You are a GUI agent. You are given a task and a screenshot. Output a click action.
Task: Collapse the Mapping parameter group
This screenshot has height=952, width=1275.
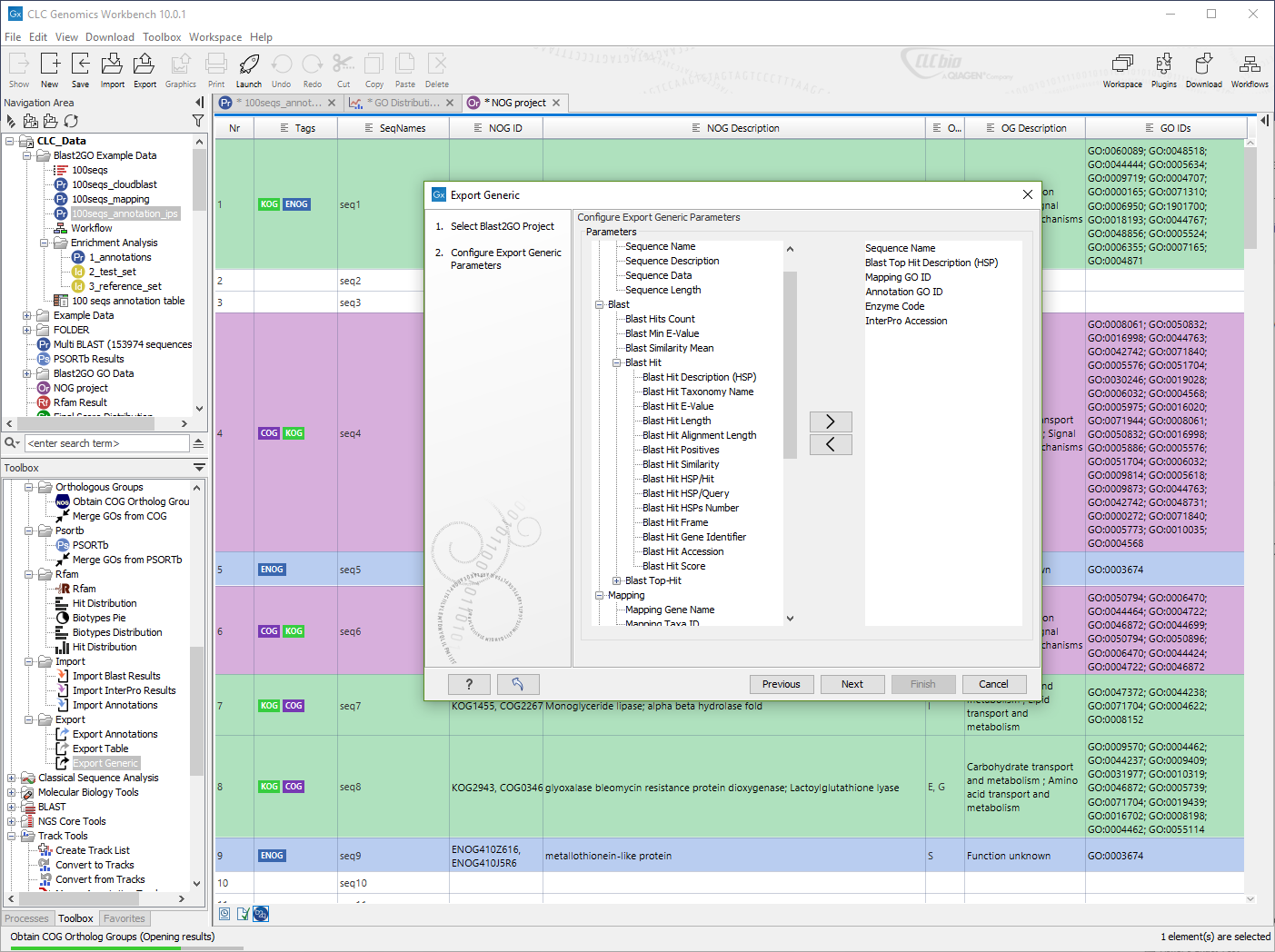tap(600, 595)
